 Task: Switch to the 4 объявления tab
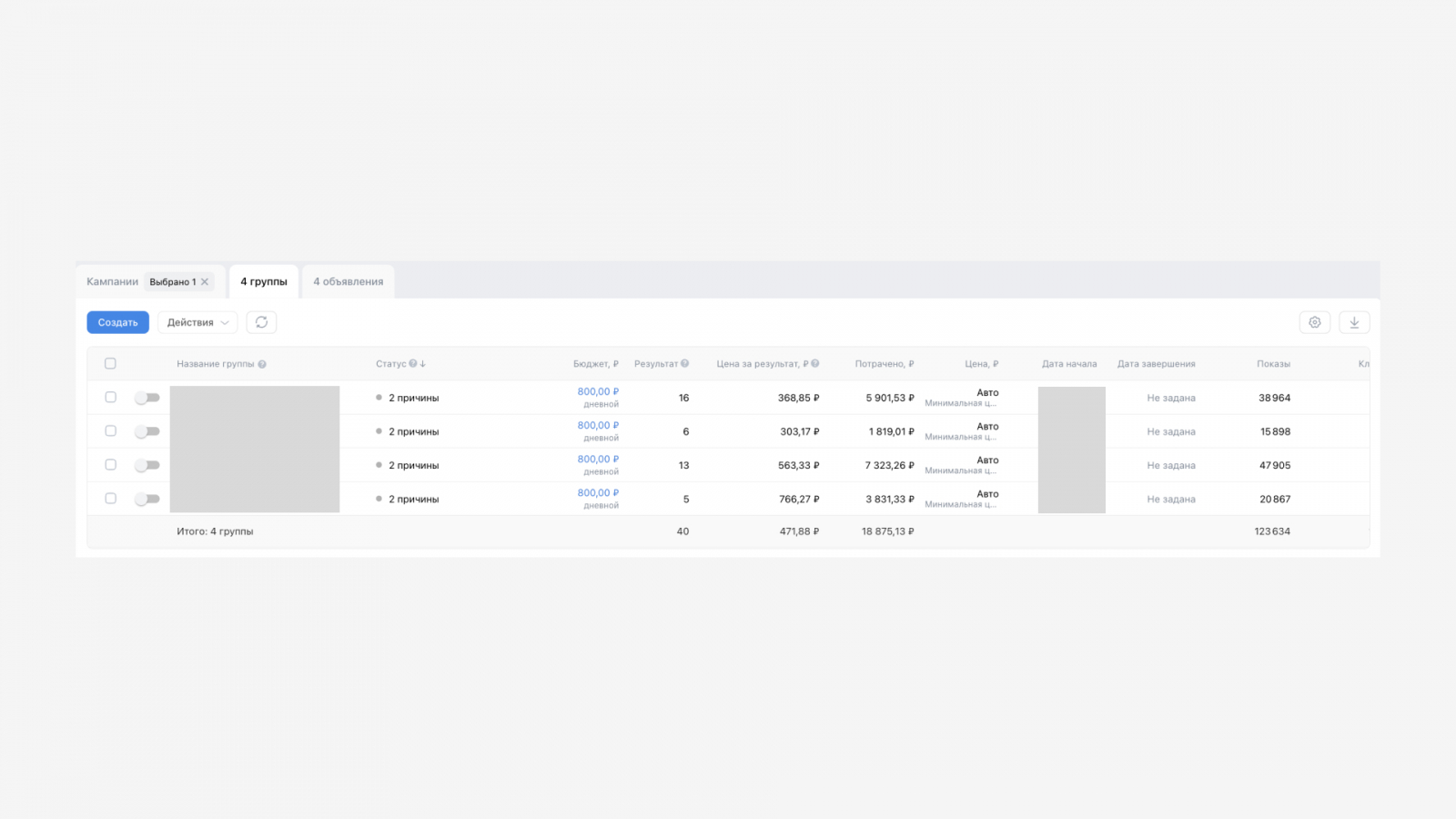pos(349,282)
